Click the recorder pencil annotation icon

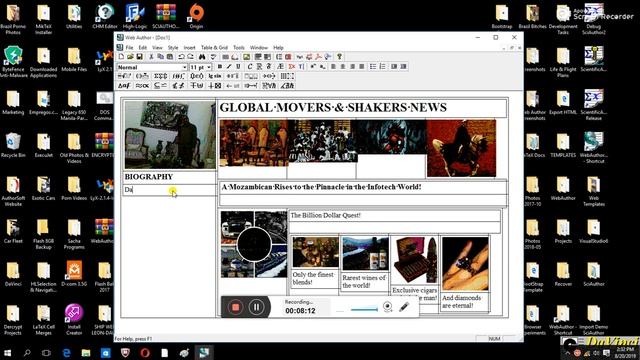[x=404, y=307]
